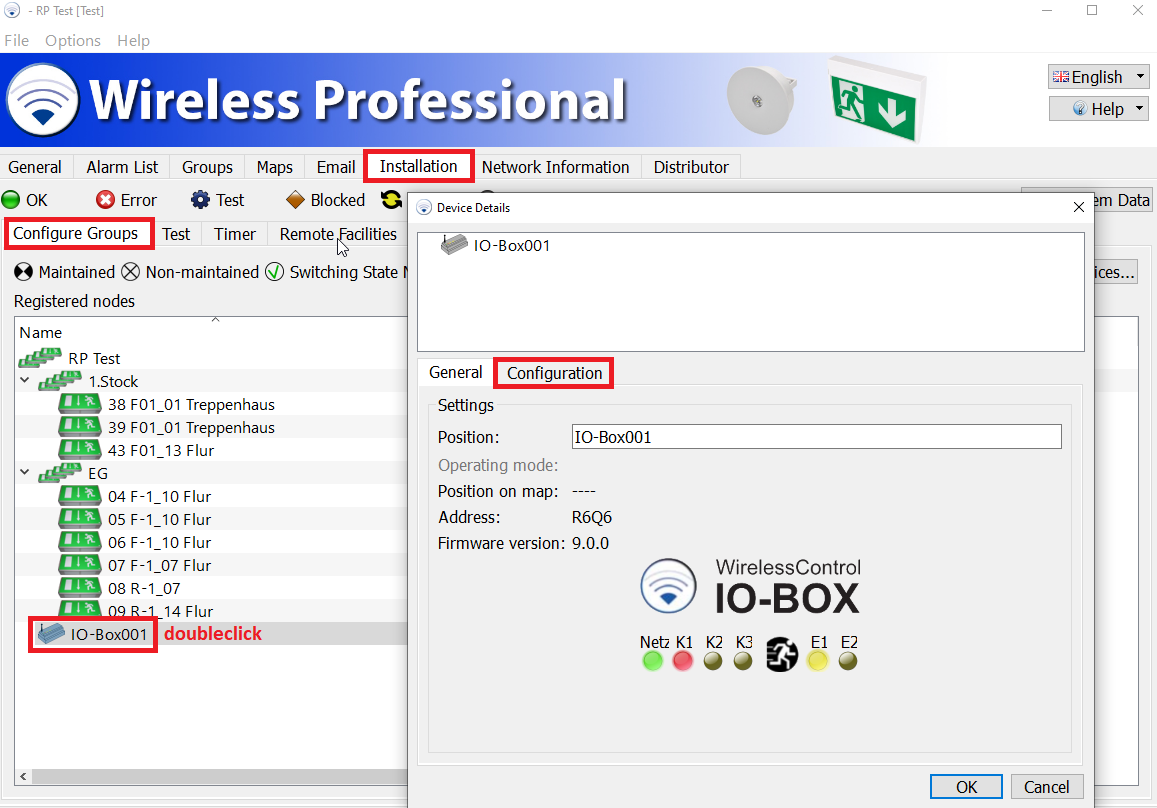Collapse the 1.Stock group node

(x=24, y=381)
